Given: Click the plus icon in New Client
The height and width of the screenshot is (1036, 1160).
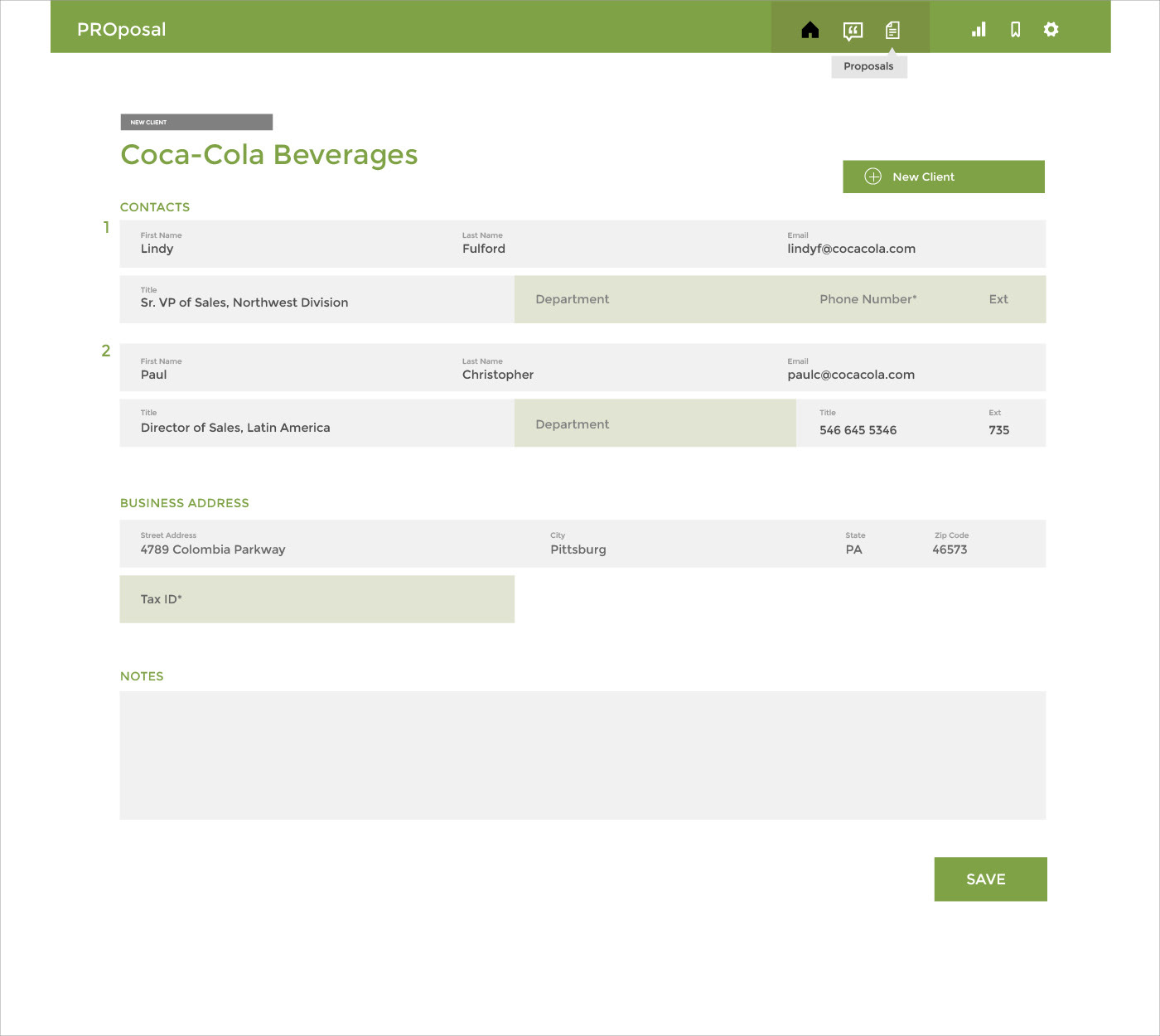Looking at the screenshot, I should [x=872, y=177].
